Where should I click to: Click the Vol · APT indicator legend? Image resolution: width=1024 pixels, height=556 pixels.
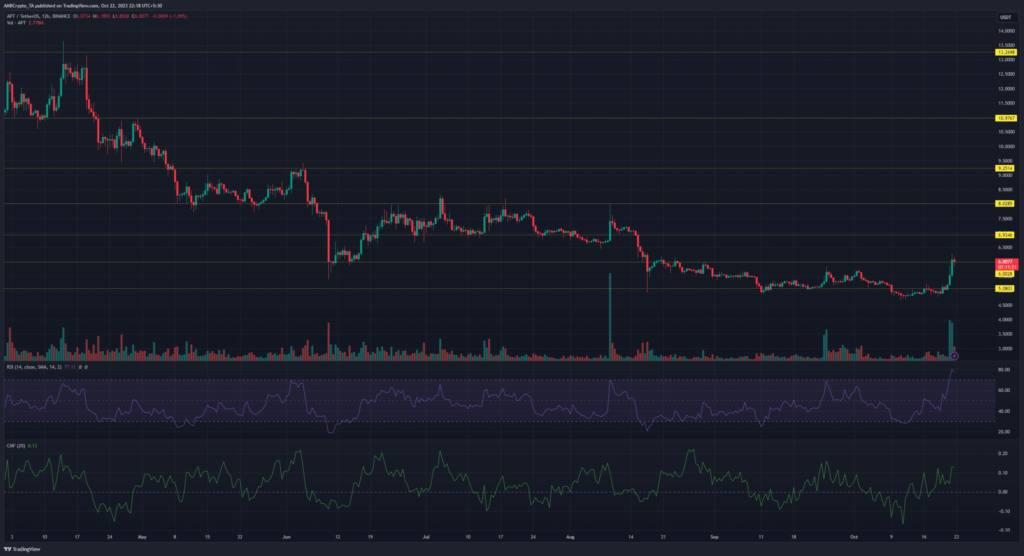click(22, 25)
